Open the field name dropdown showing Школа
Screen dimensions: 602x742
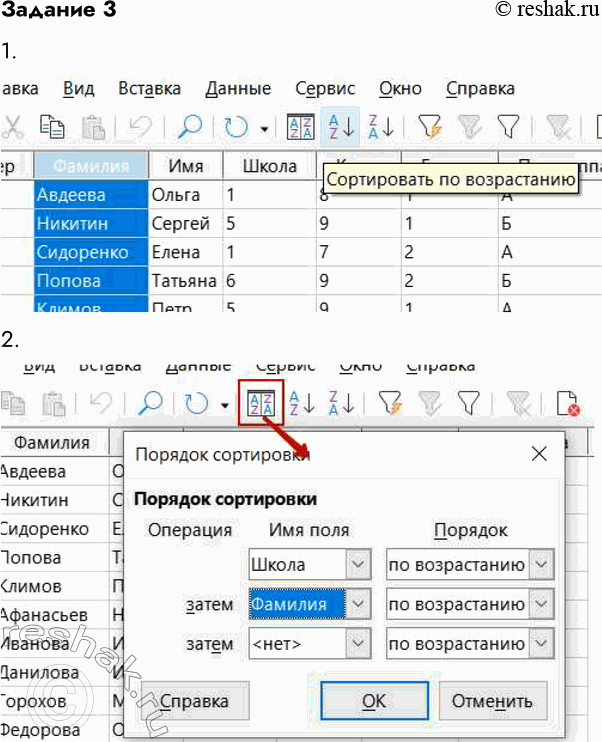pyautogui.click(x=358, y=566)
